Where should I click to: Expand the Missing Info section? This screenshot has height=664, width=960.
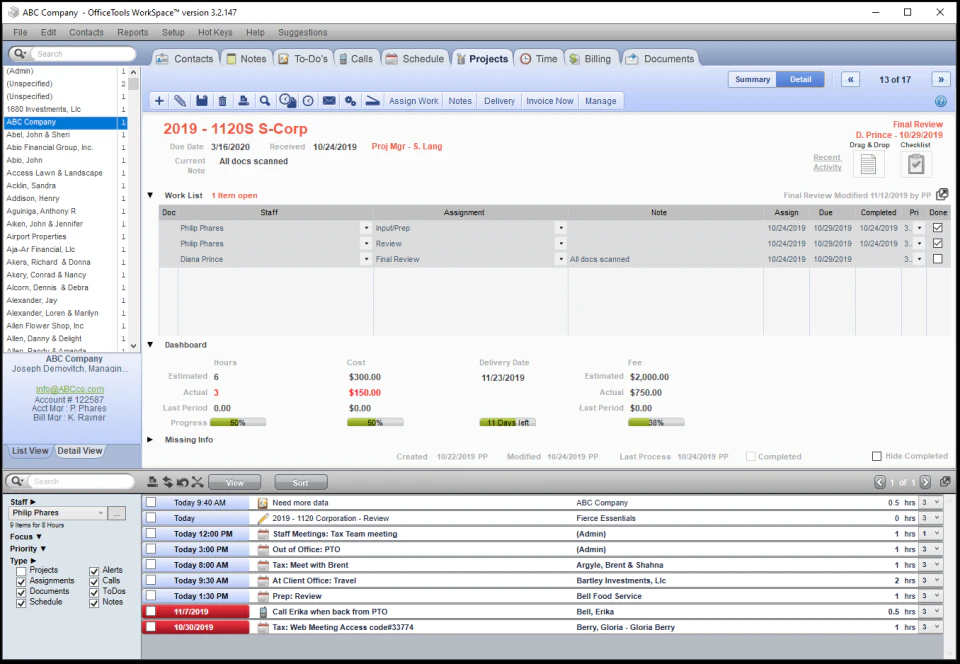(x=151, y=439)
